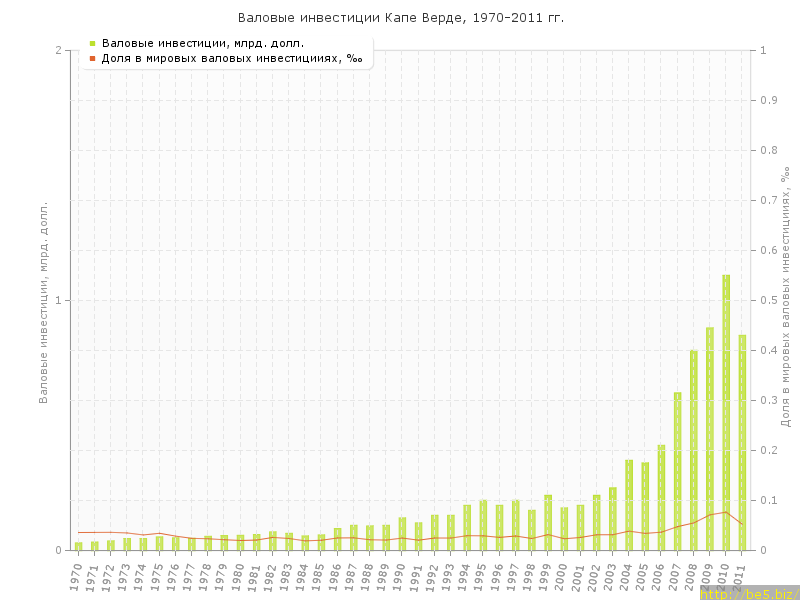Click the bar for year 2004
800x600 pixels.
tap(629, 505)
